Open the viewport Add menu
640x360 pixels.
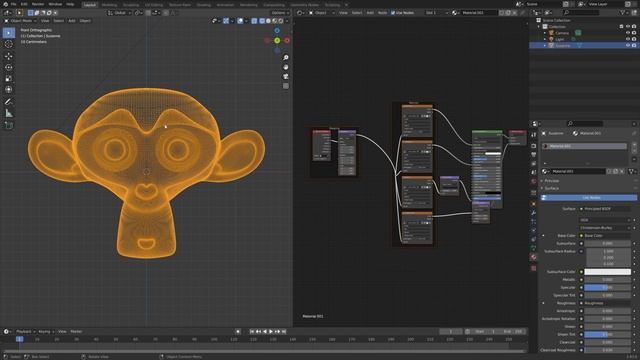[71, 21]
